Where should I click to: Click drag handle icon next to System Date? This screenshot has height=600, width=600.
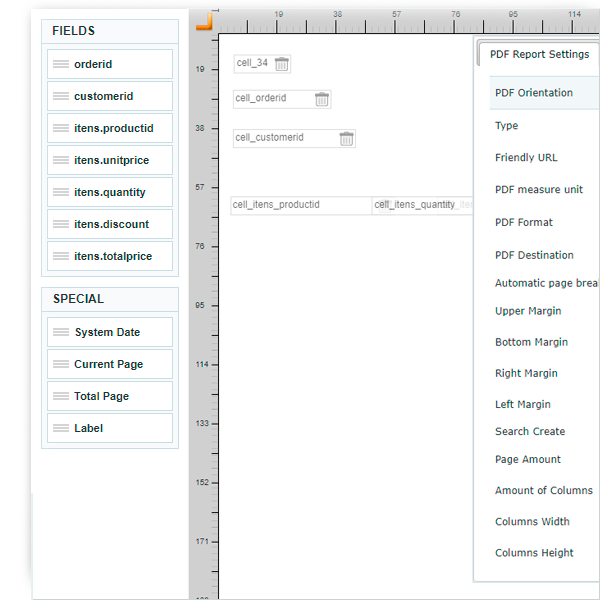[x=61, y=332]
